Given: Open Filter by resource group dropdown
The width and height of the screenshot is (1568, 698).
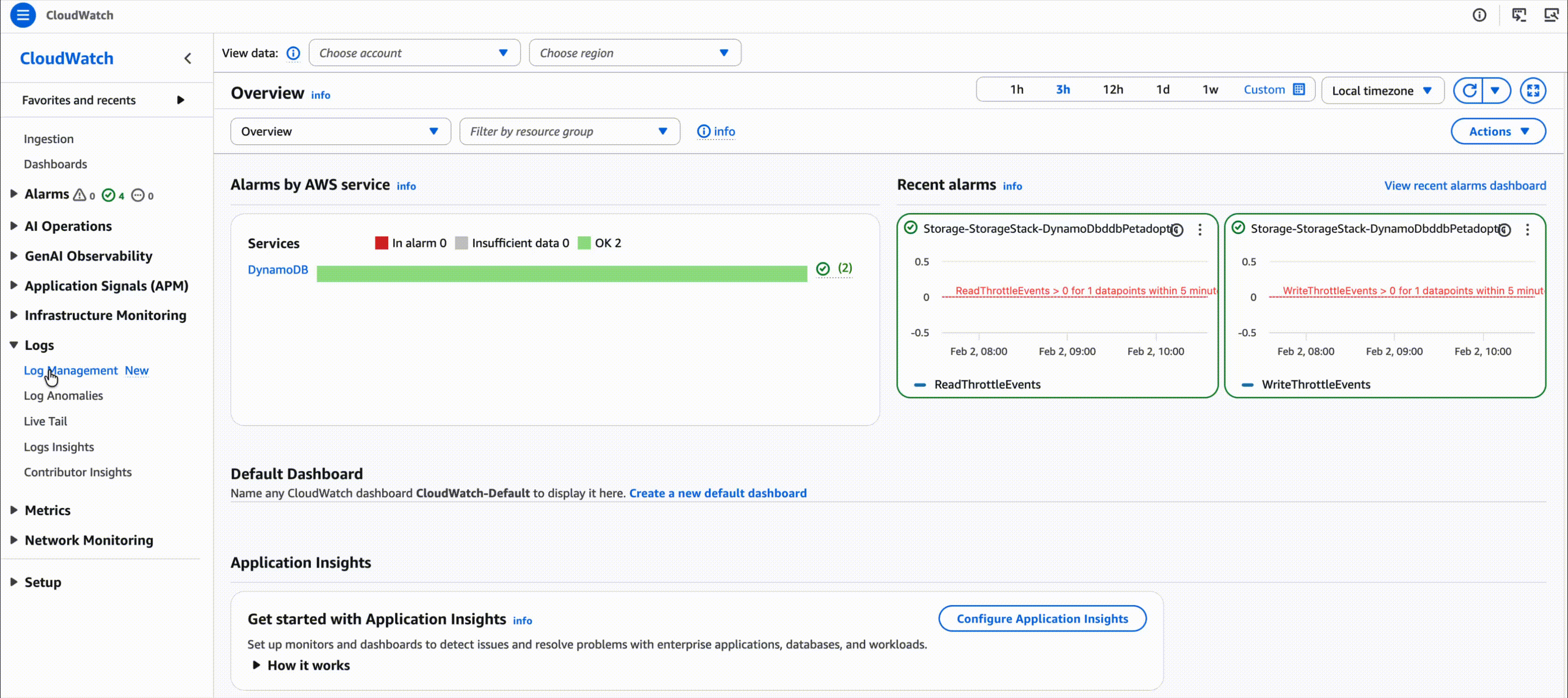Looking at the screenshot, I should 569,132.
